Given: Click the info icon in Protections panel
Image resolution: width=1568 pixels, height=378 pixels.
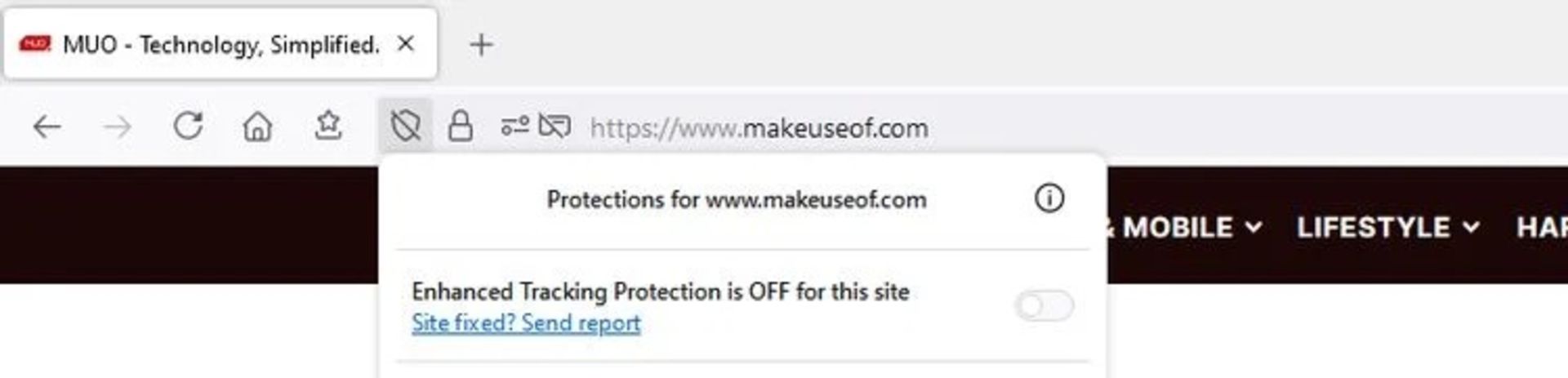Looking at the screenshot, I should click(1049, 198).
